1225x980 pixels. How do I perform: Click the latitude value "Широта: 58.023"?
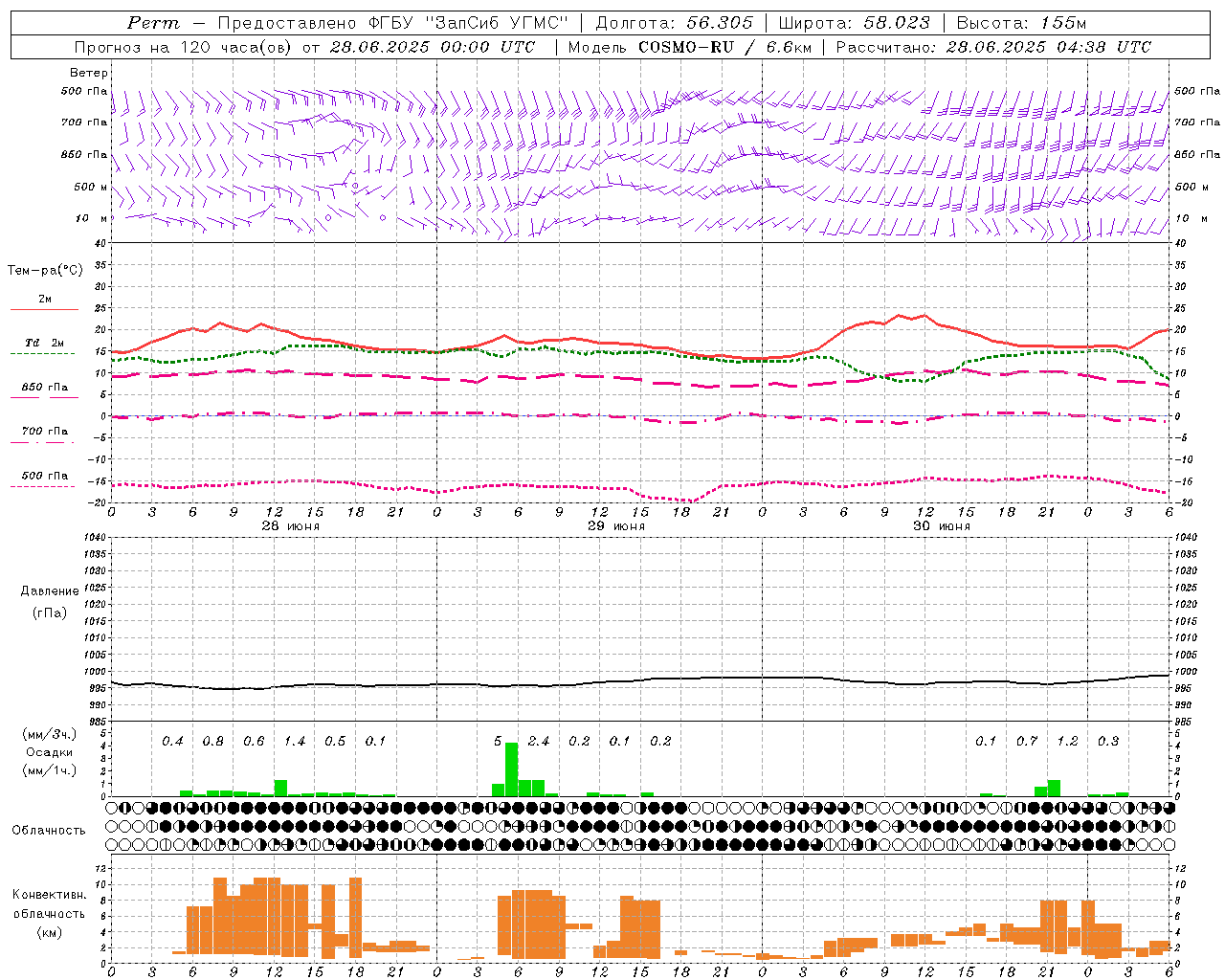[854, 23]
